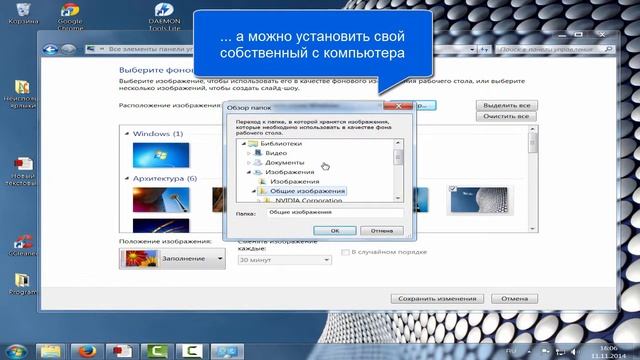This screenshot has width=640, height=360.
Task: Refresh the Control Panel address bar
Action: (x=484, y=49)
